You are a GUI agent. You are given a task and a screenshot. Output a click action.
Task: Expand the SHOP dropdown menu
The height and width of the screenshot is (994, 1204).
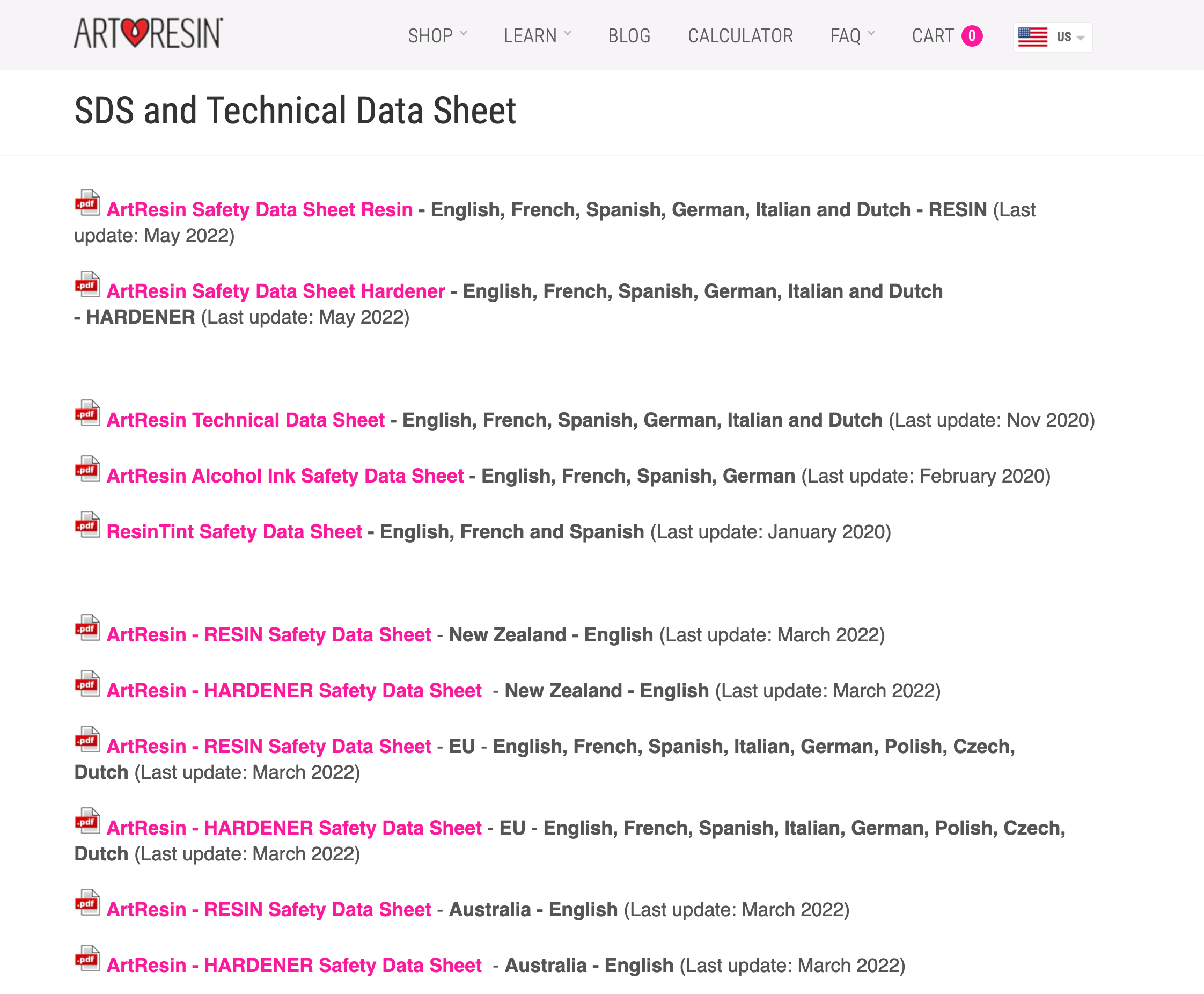click(438, 35)
